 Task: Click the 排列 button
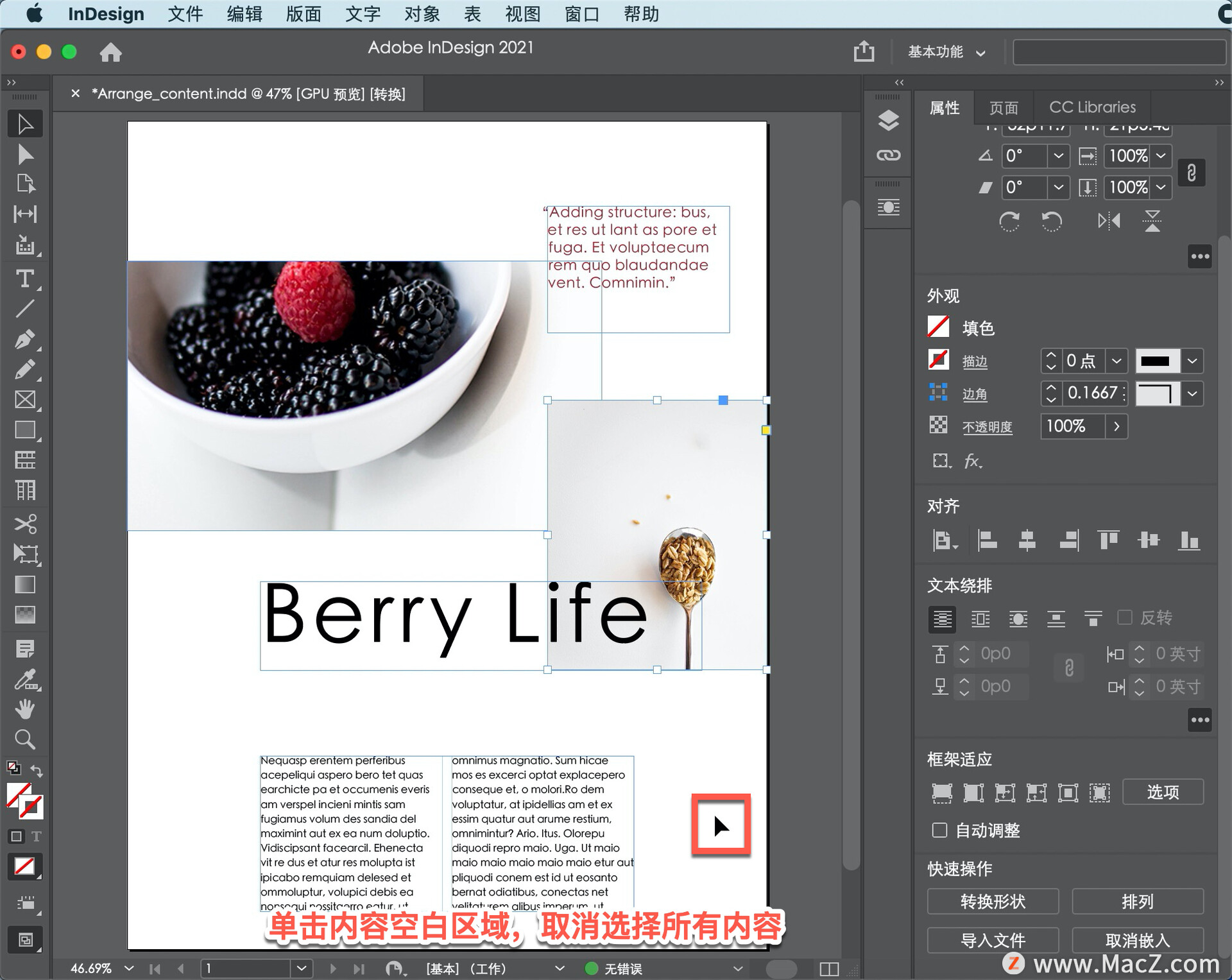tap(1137, 901)
